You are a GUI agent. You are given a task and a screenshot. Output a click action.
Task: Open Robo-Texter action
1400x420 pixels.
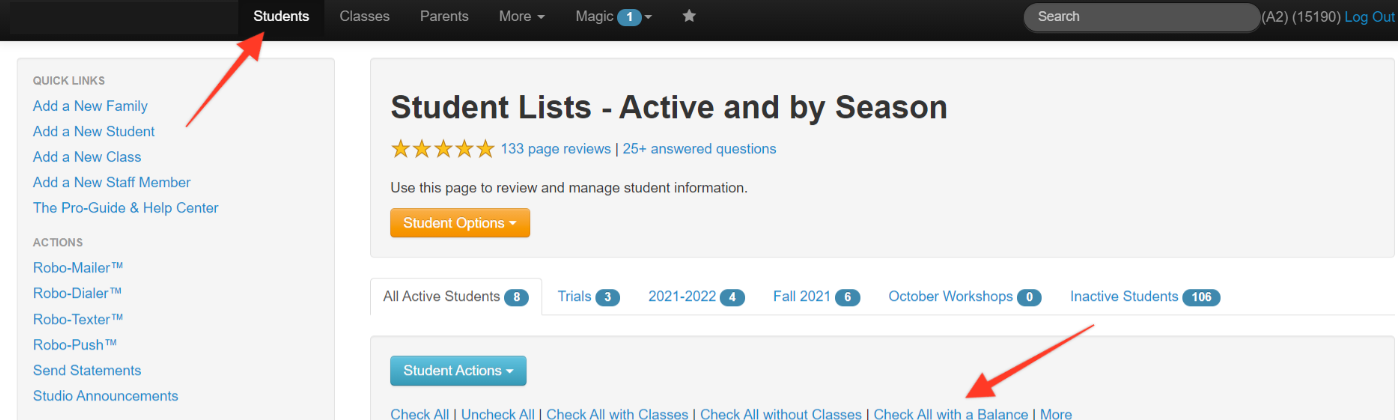[78, 319]
